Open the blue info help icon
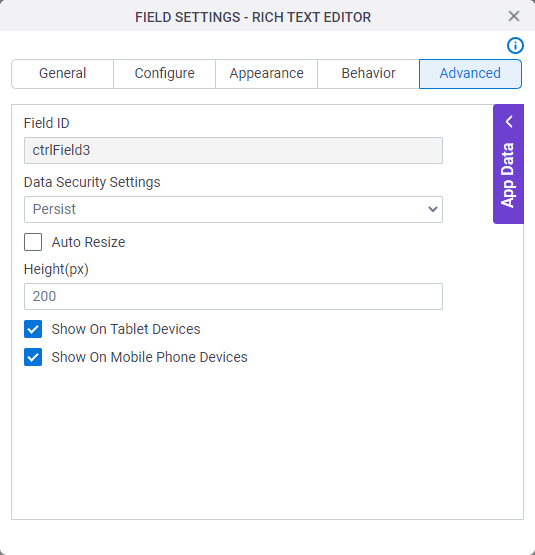Image resolution: width=535 pixels, height=555 pixels. pyautogui.click(x=515, y=46)
